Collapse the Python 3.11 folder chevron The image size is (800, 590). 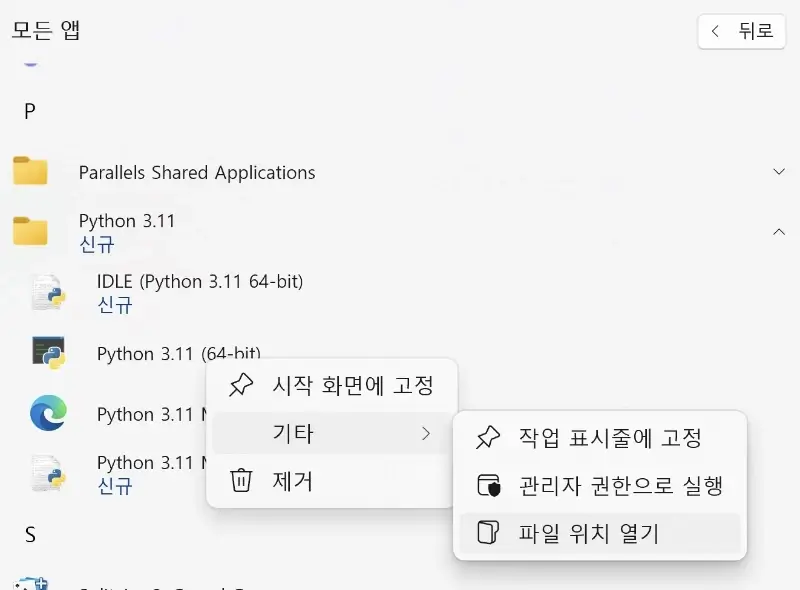point(779,231)
